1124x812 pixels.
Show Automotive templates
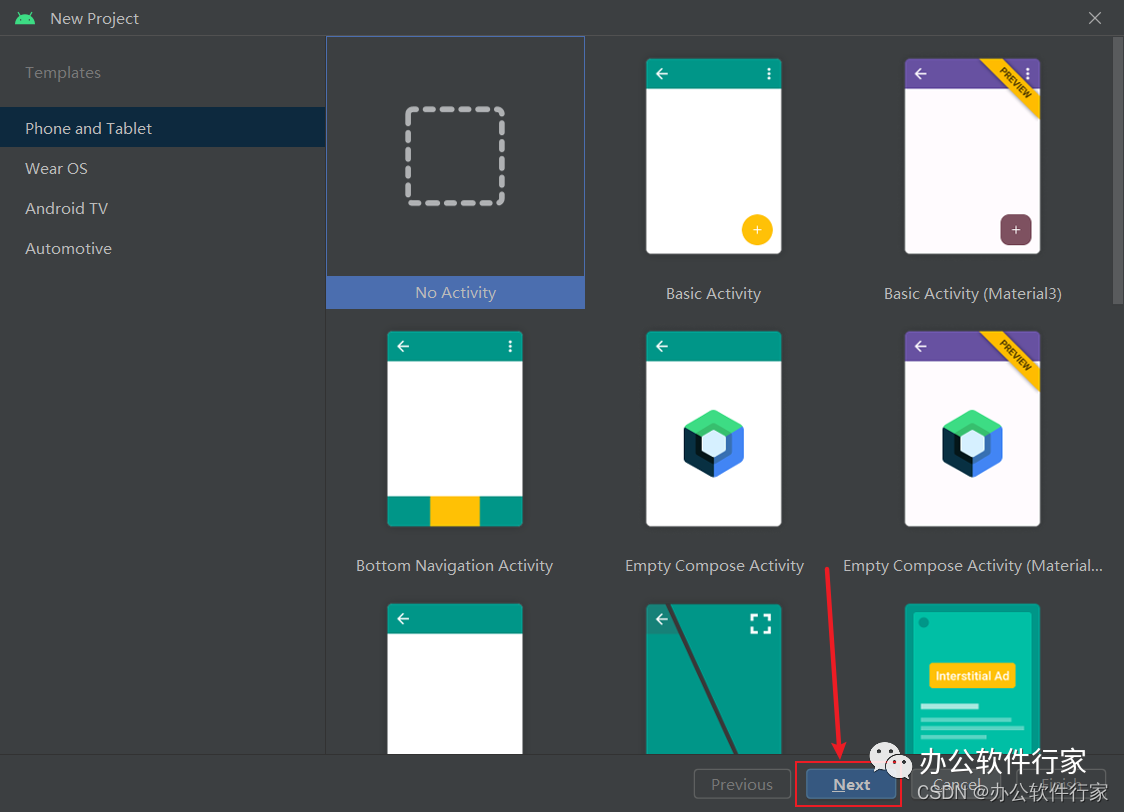[69, 248]
